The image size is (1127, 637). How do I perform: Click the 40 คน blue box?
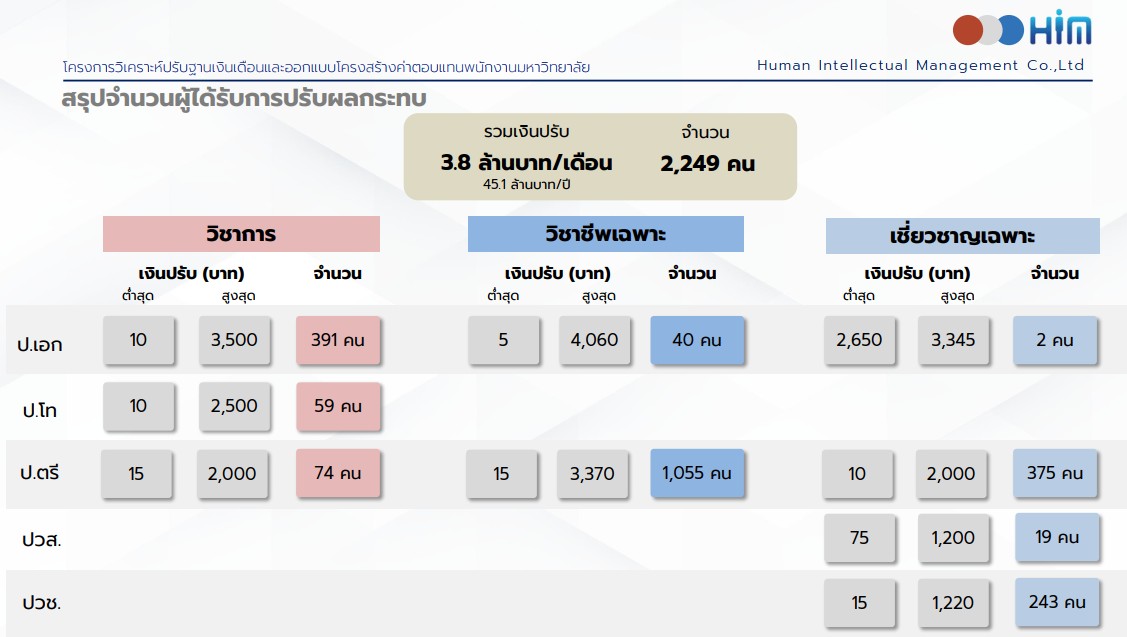[x=697, y=340]
